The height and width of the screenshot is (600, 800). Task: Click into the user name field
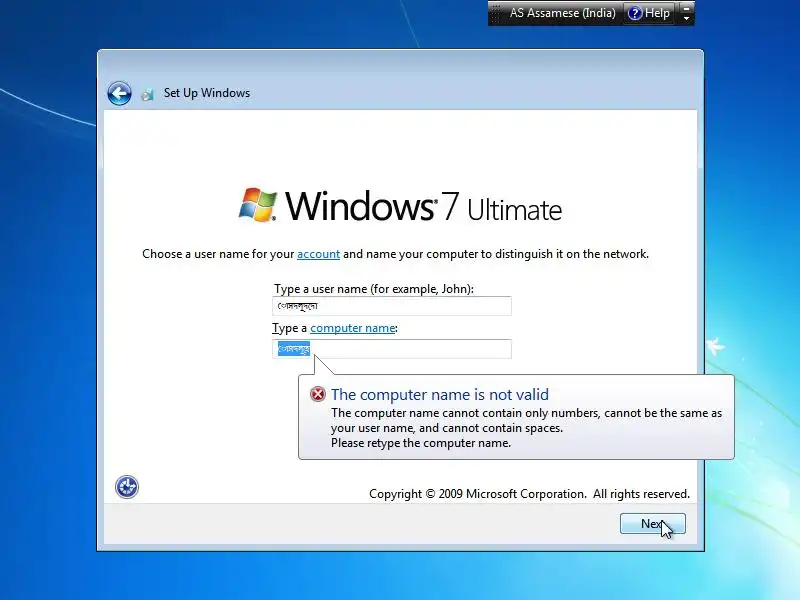[x=392, y=306]
